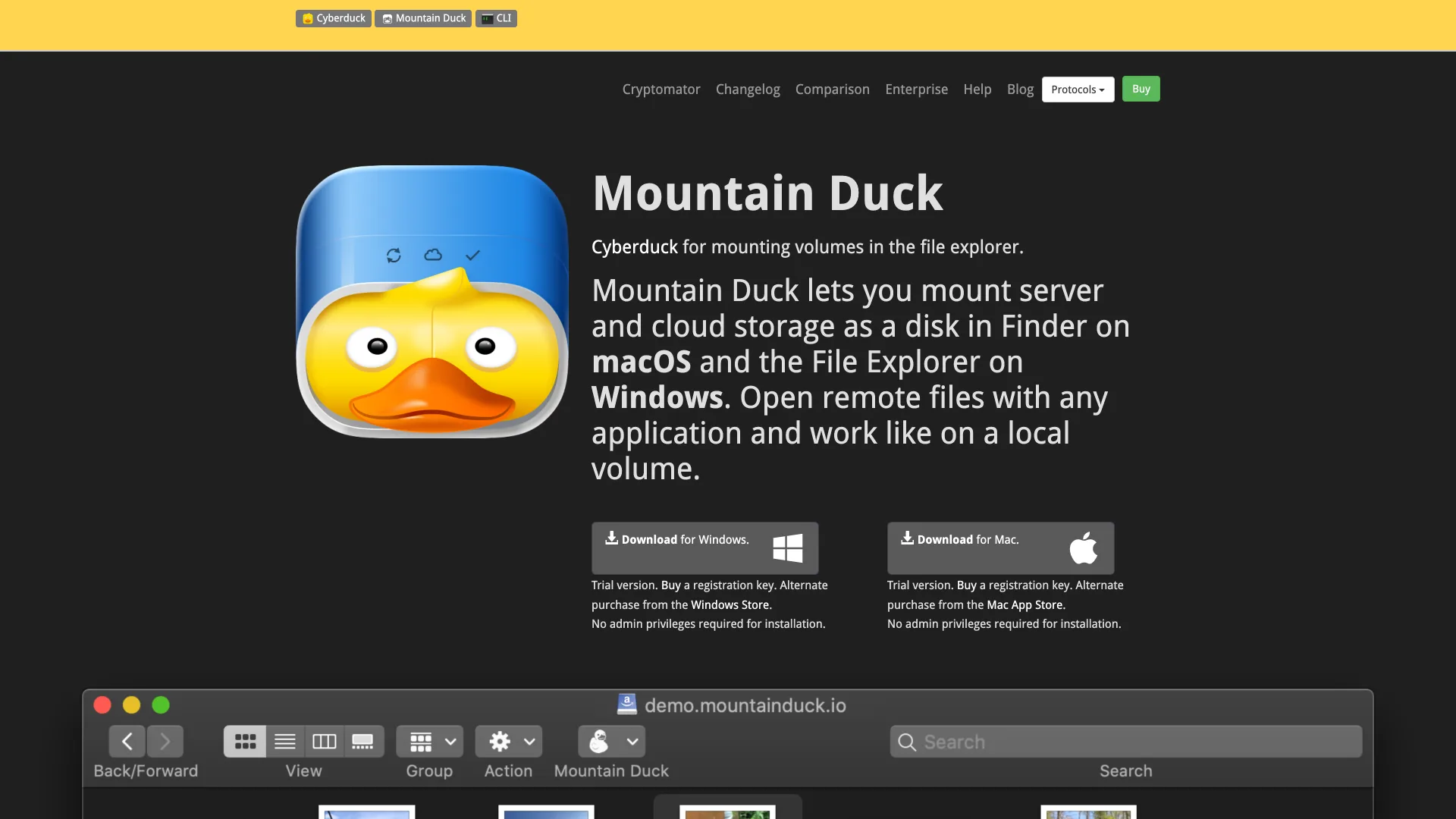The image size is (1456, 819).
Task: Download Mountain Duck for Mac
Action: (x=1000, y=548)
